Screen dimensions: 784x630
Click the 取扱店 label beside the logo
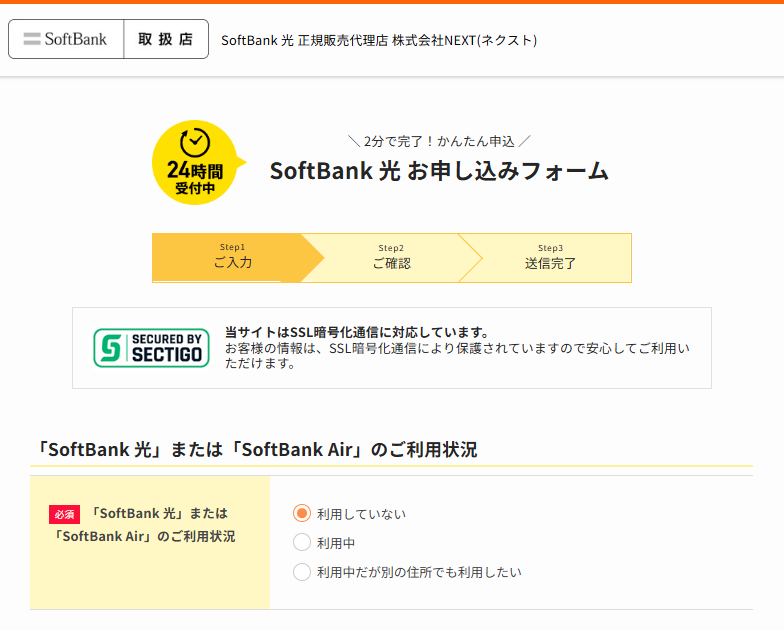click(x=166, y=39)
